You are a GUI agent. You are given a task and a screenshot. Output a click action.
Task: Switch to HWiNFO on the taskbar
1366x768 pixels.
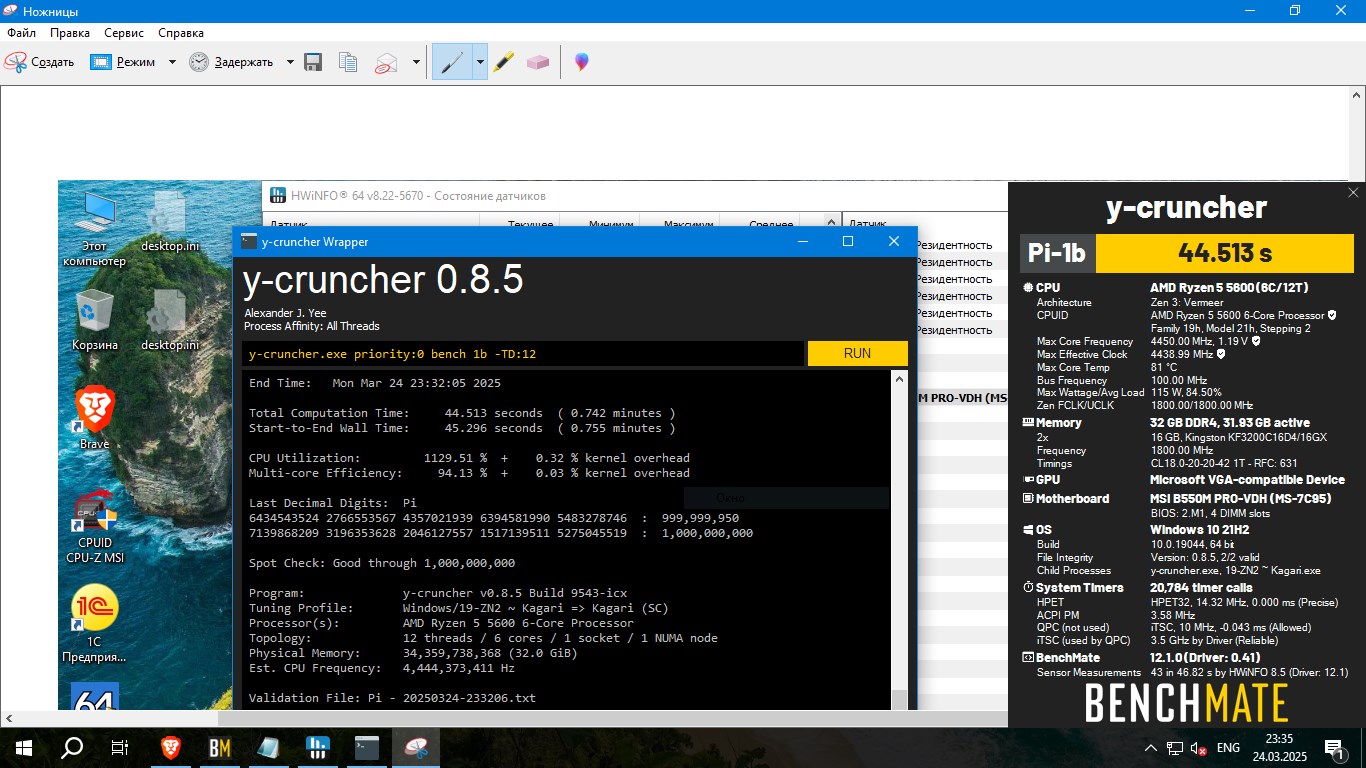318,747
